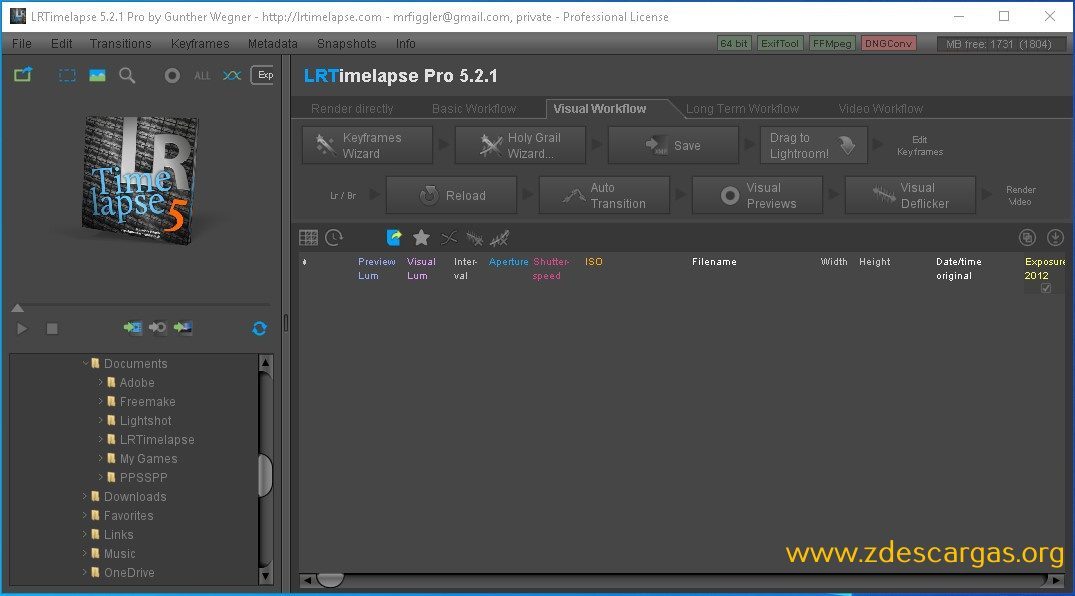The image size is (1075, 596).
Task: Click the clock history icon above table
Action: pyautogui.click(x=334, y=237)
